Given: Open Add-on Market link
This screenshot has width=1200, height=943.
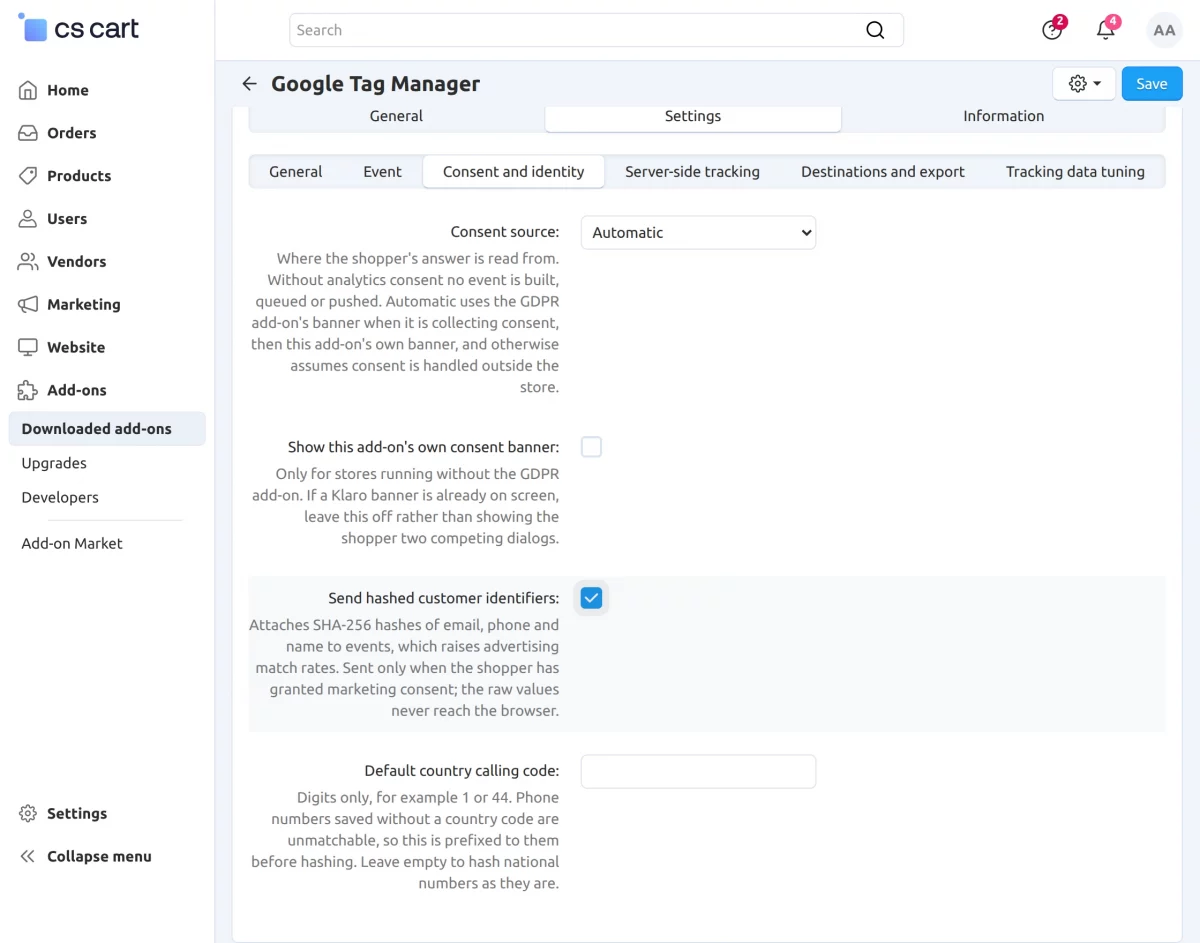Looking at the screenshot, I should point(72,544).
